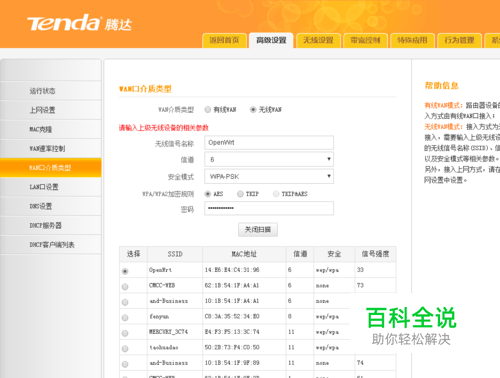Select the CMCC-WEB channel 6 radio button
This screenshot has height=378, width=500.
(x=125, y=287)
